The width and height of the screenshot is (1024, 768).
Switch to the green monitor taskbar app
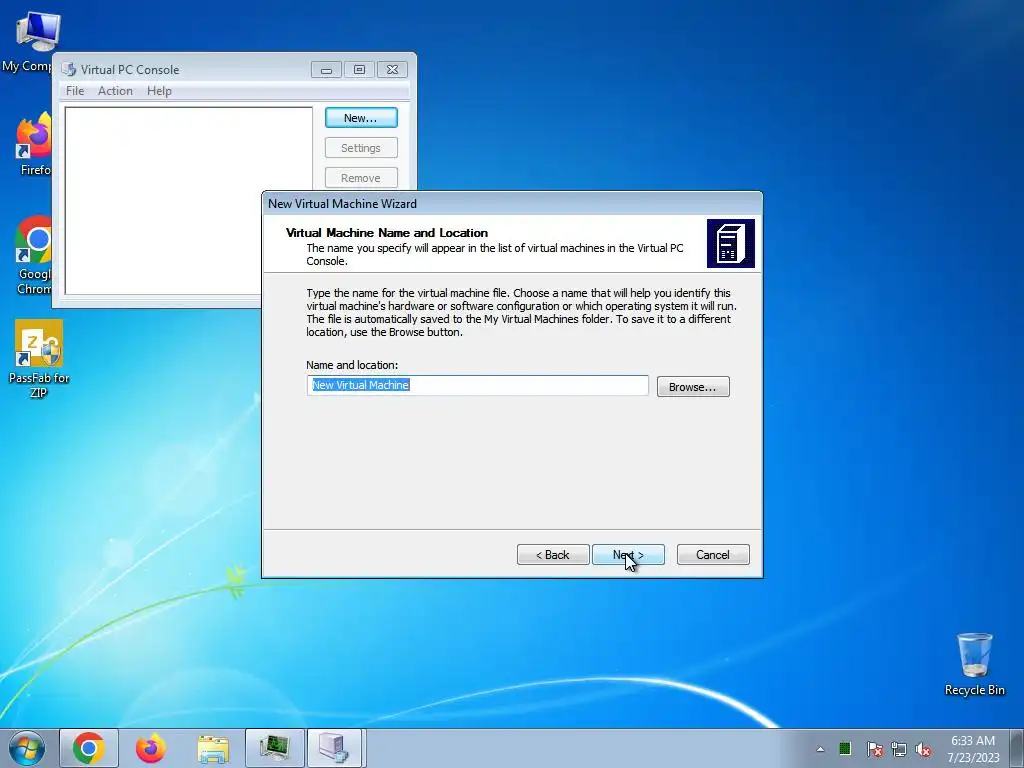[275, 748]
